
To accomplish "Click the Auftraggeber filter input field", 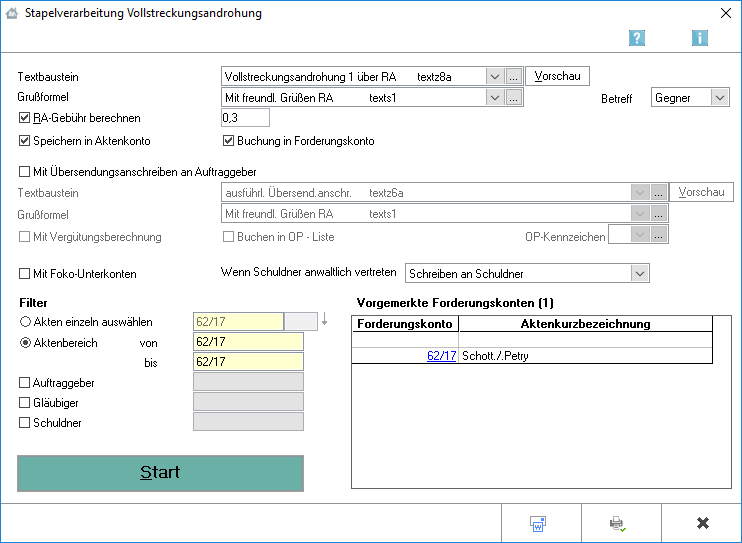I will (248, 382).
